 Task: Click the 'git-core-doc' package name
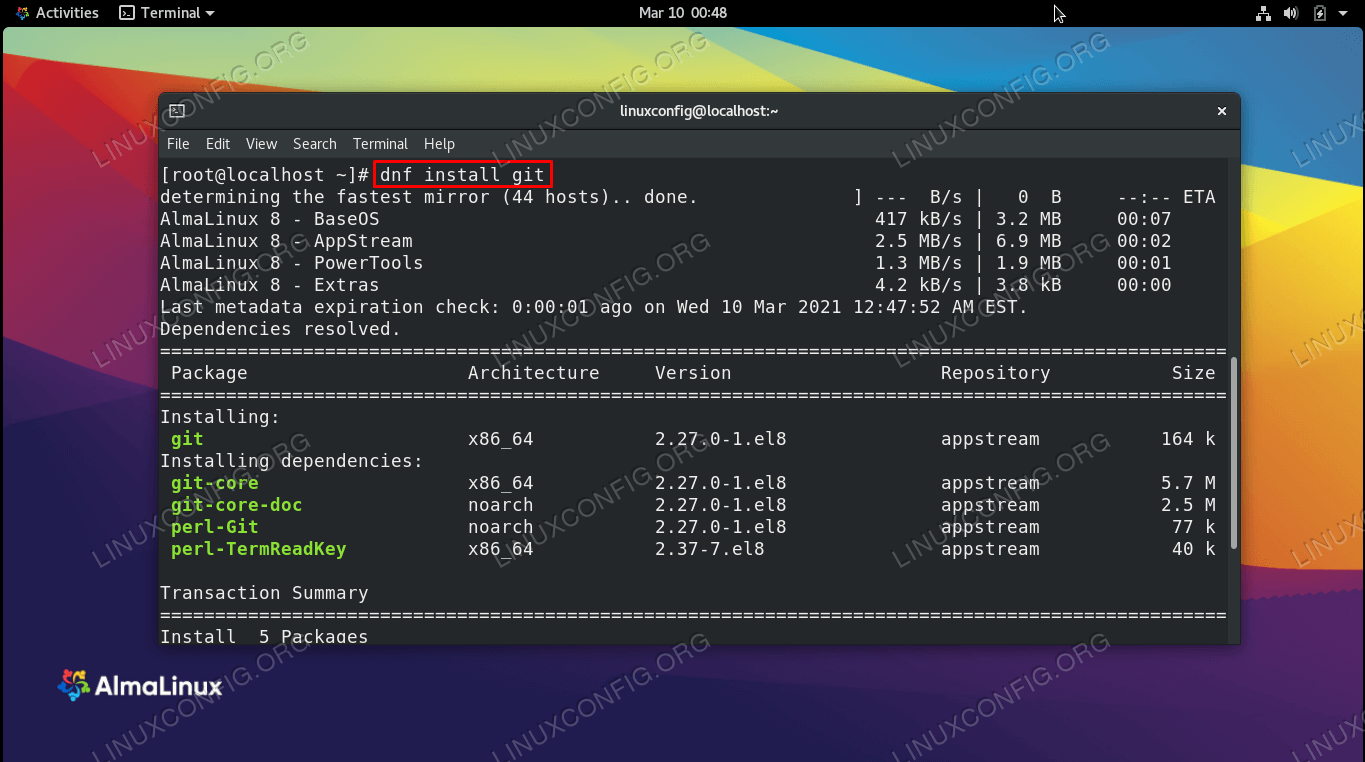click(x=237, y=505)
